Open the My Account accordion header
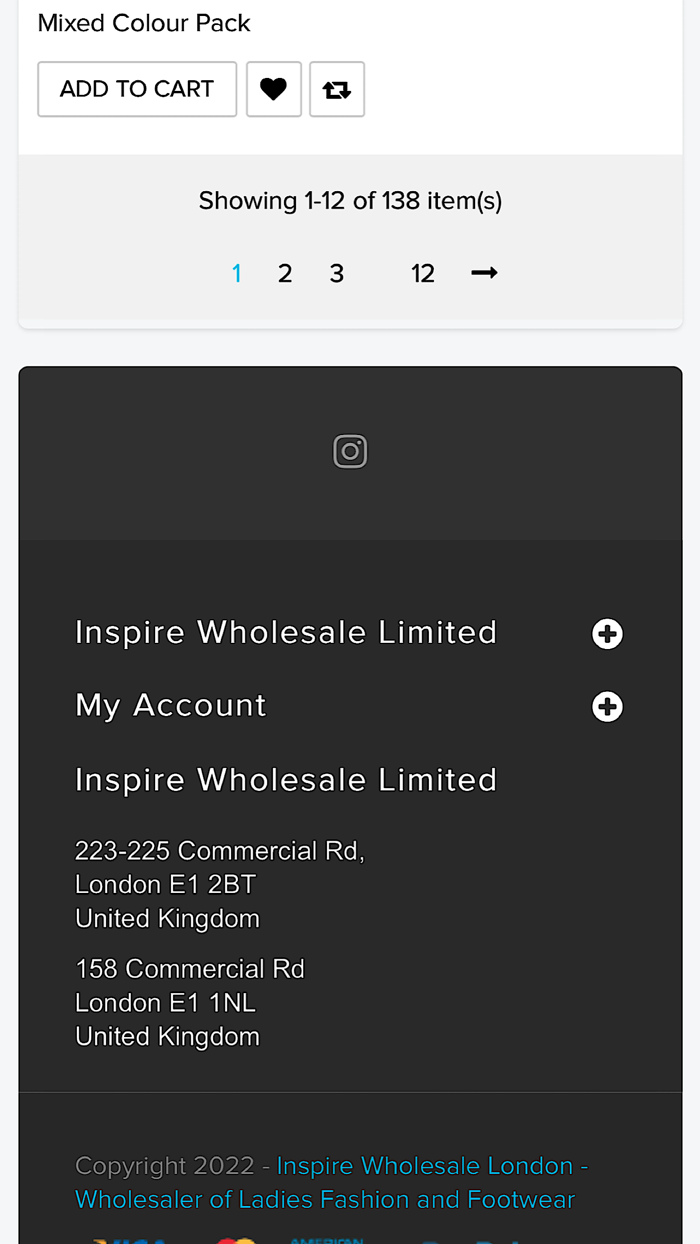 170,705
